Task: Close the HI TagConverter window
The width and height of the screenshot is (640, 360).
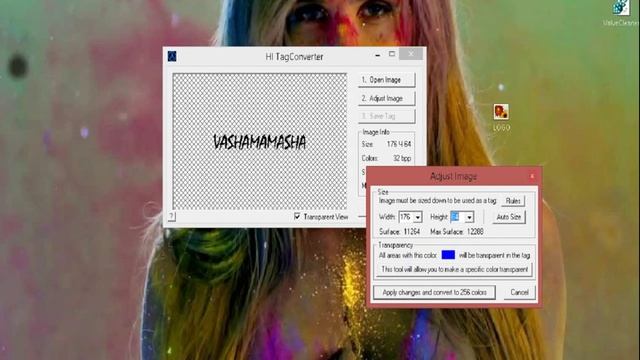Action: [411, 54]
